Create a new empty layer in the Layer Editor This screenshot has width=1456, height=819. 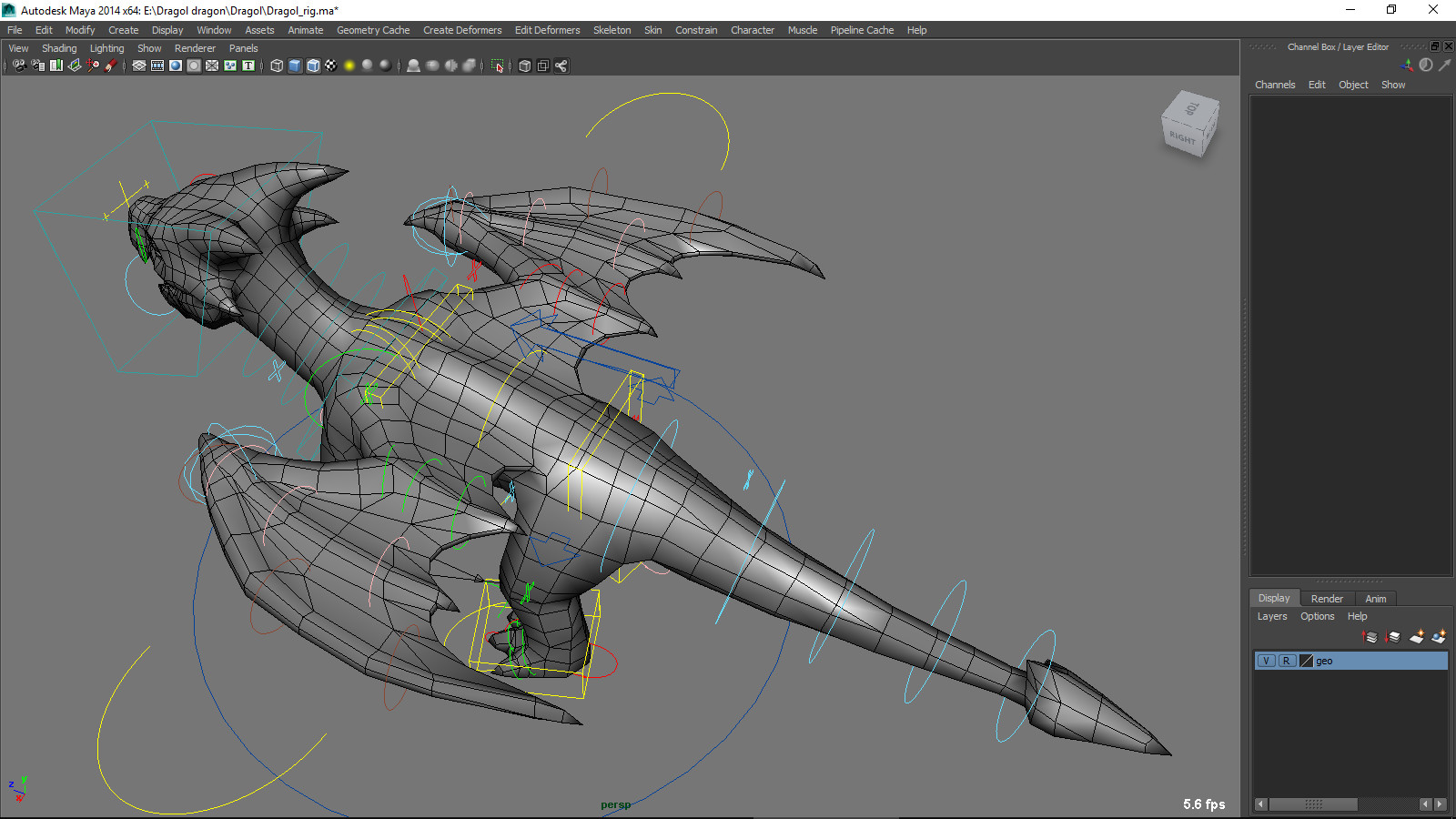[x=1418, y=638]
